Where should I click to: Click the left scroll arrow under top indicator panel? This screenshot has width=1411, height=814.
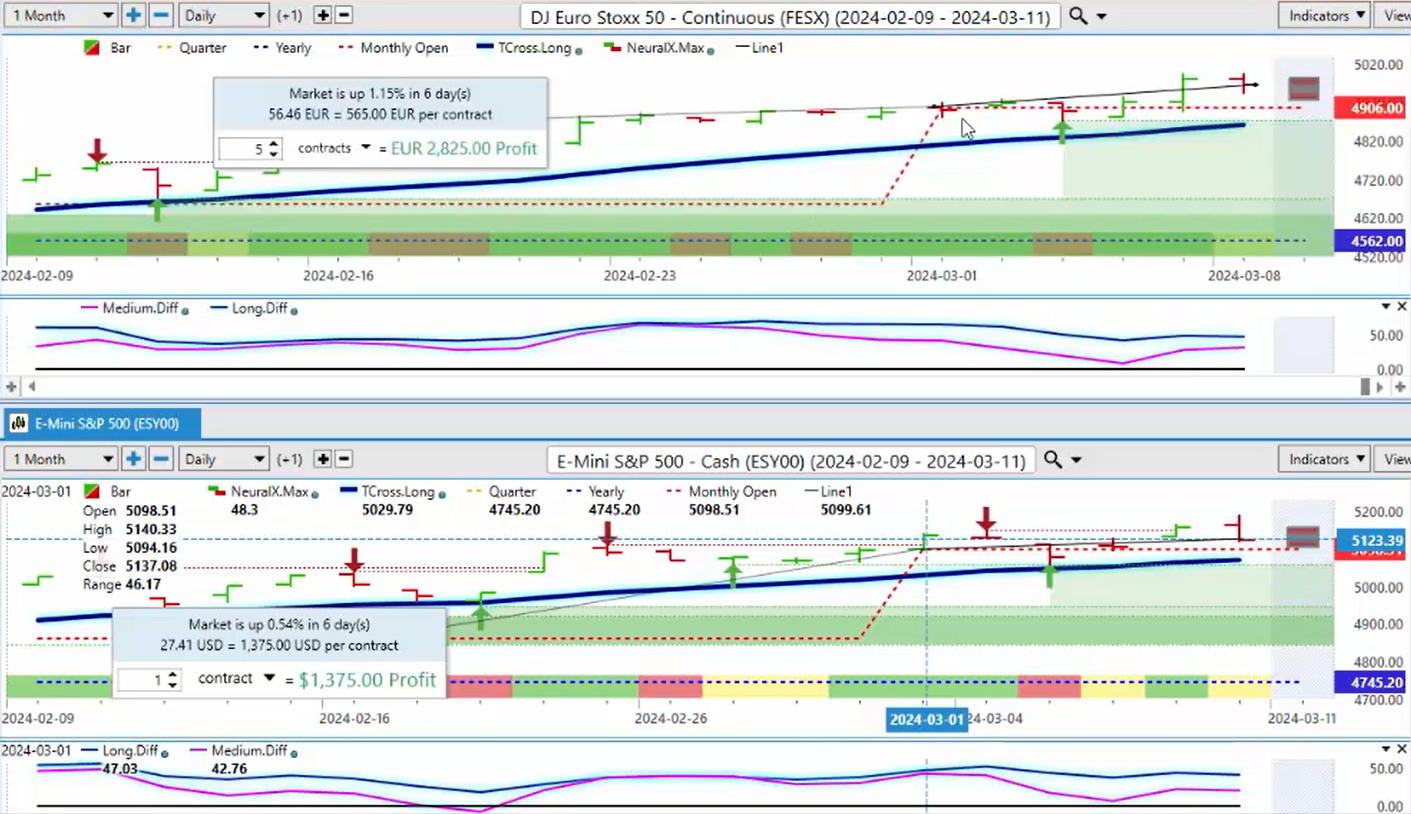31,386
